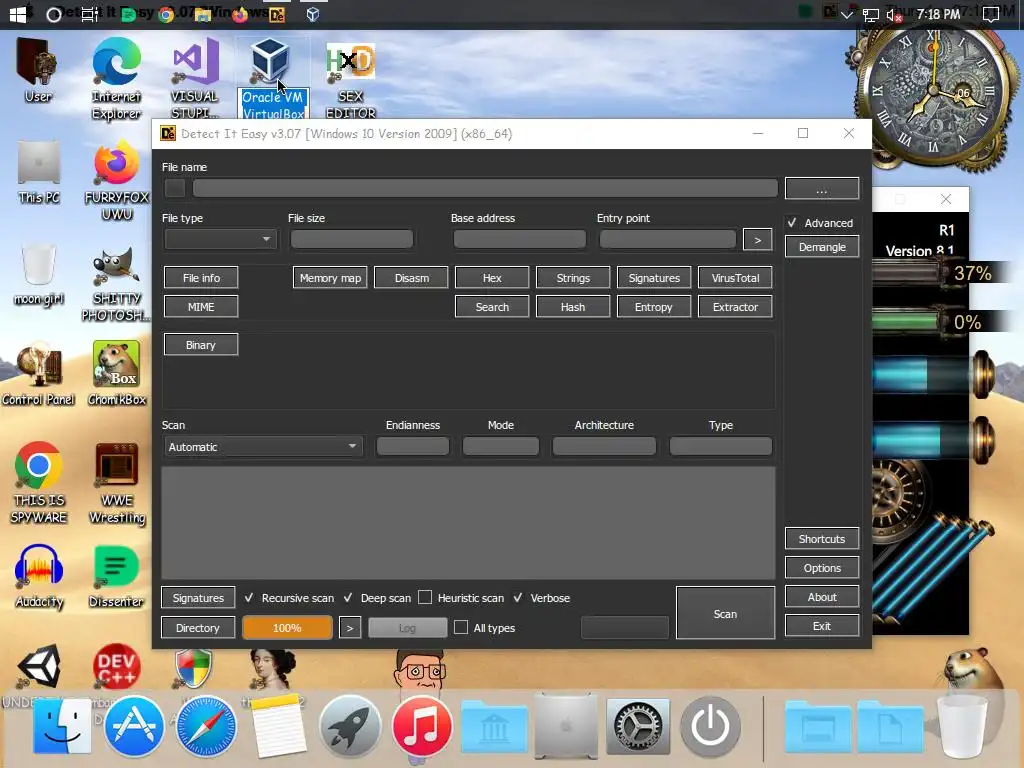Click the MIME button
This screenshot has height=768, width=1024.
(201, 307)
